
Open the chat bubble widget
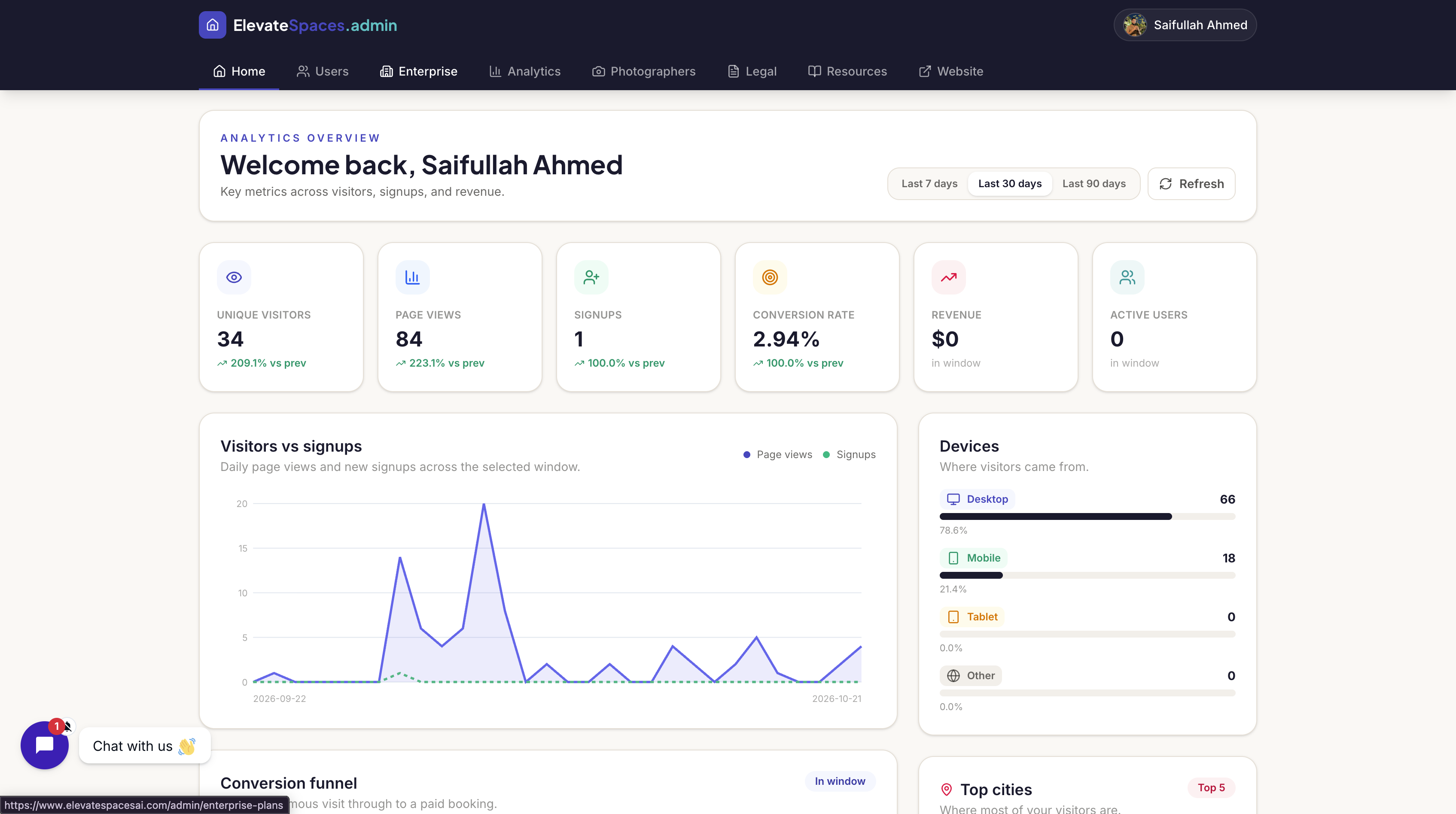(45, 745)
